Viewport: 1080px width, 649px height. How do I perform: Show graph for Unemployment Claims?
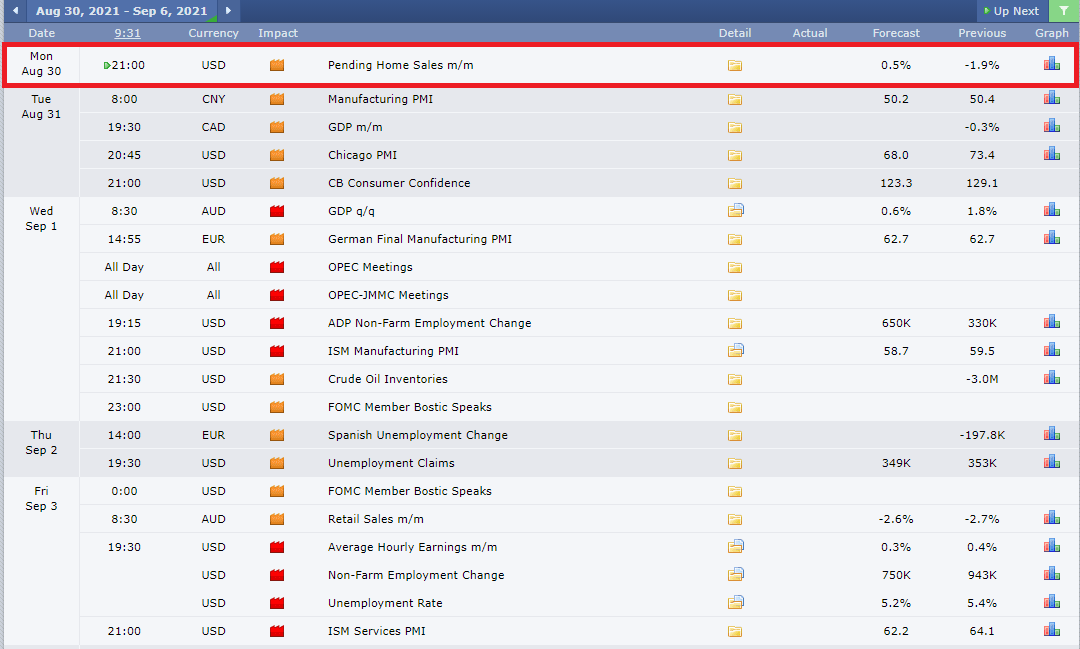coord(1052,462)
